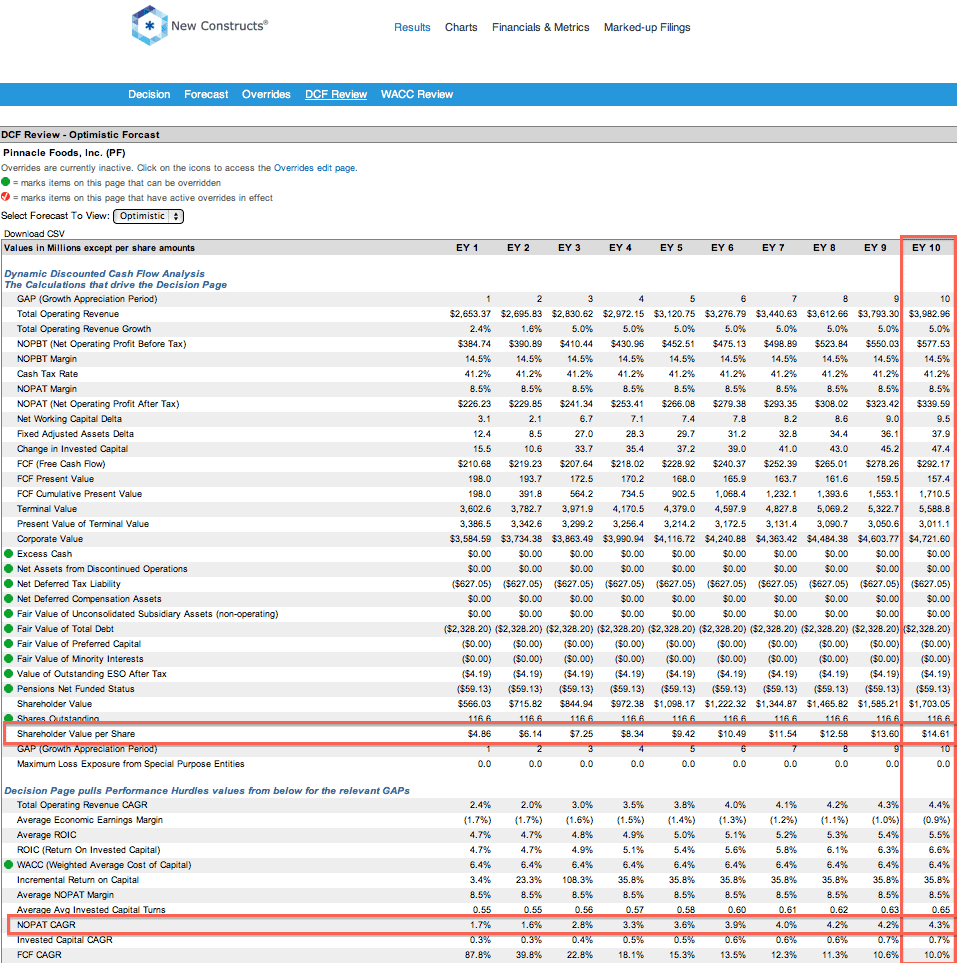Click the EY 10 column header
The height and width of the screenshot is (963, 957).
tap(926, 248)
